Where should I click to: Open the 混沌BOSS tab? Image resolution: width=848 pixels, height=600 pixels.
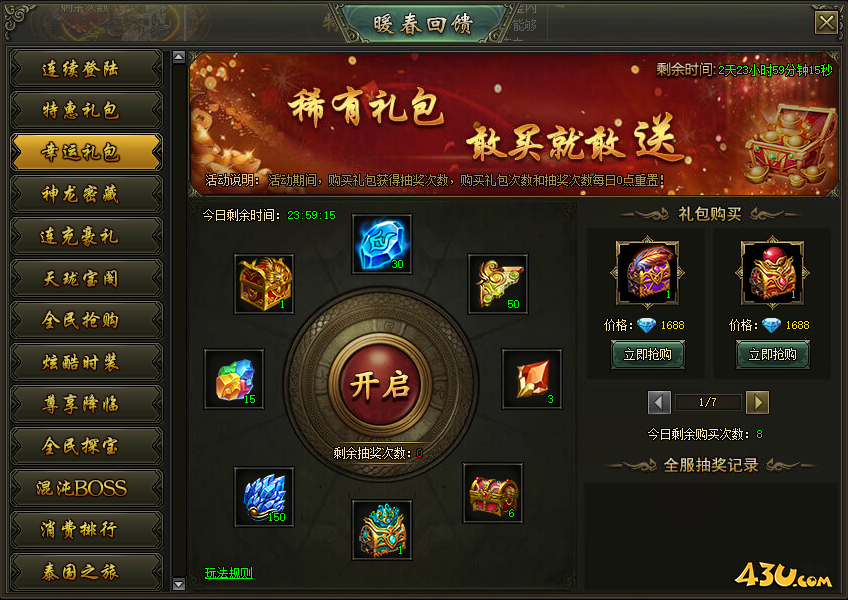[86, 488]
